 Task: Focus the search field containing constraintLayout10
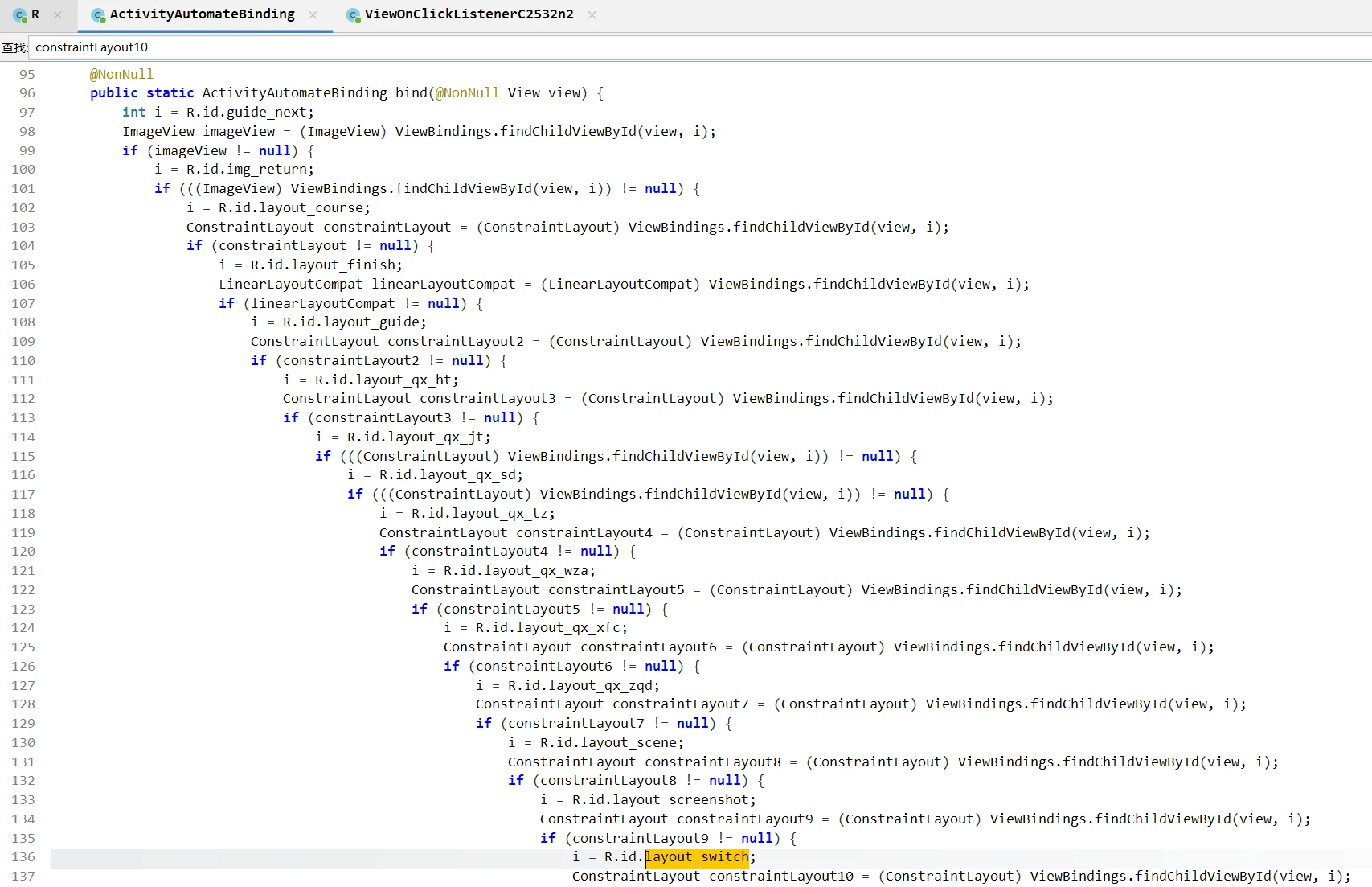coord(699,47)
